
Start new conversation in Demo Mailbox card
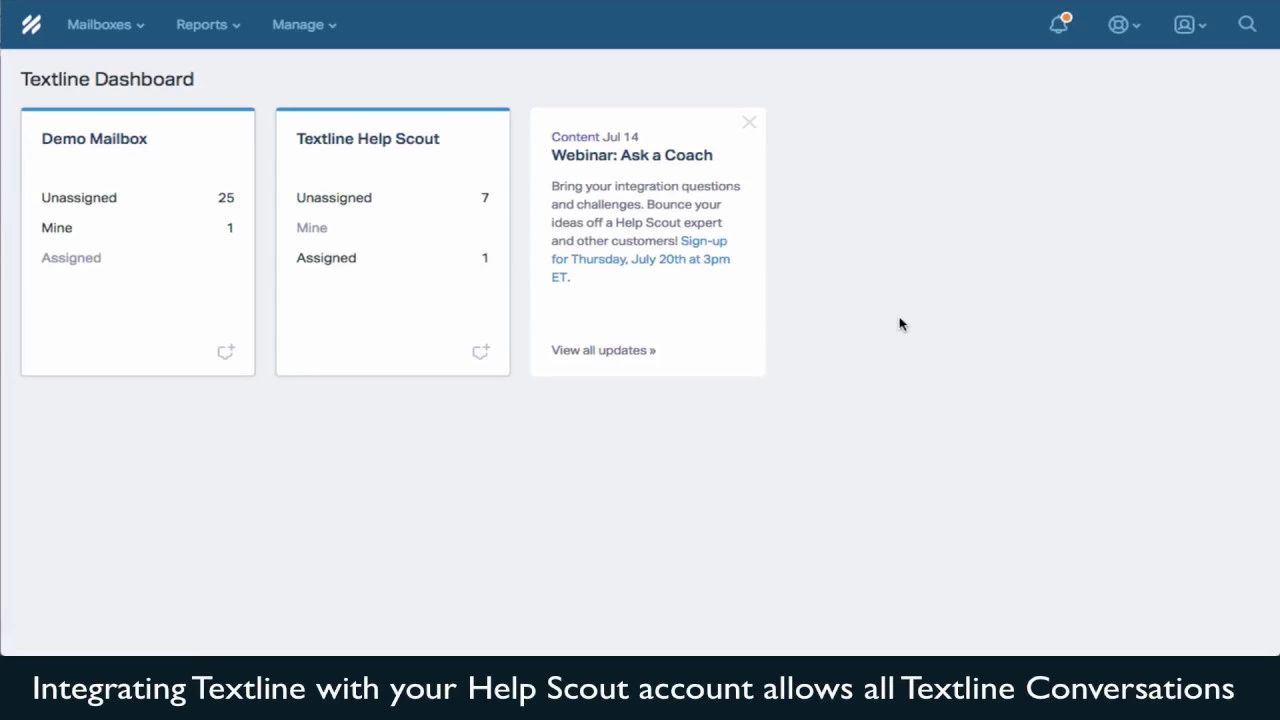(226, 352)
